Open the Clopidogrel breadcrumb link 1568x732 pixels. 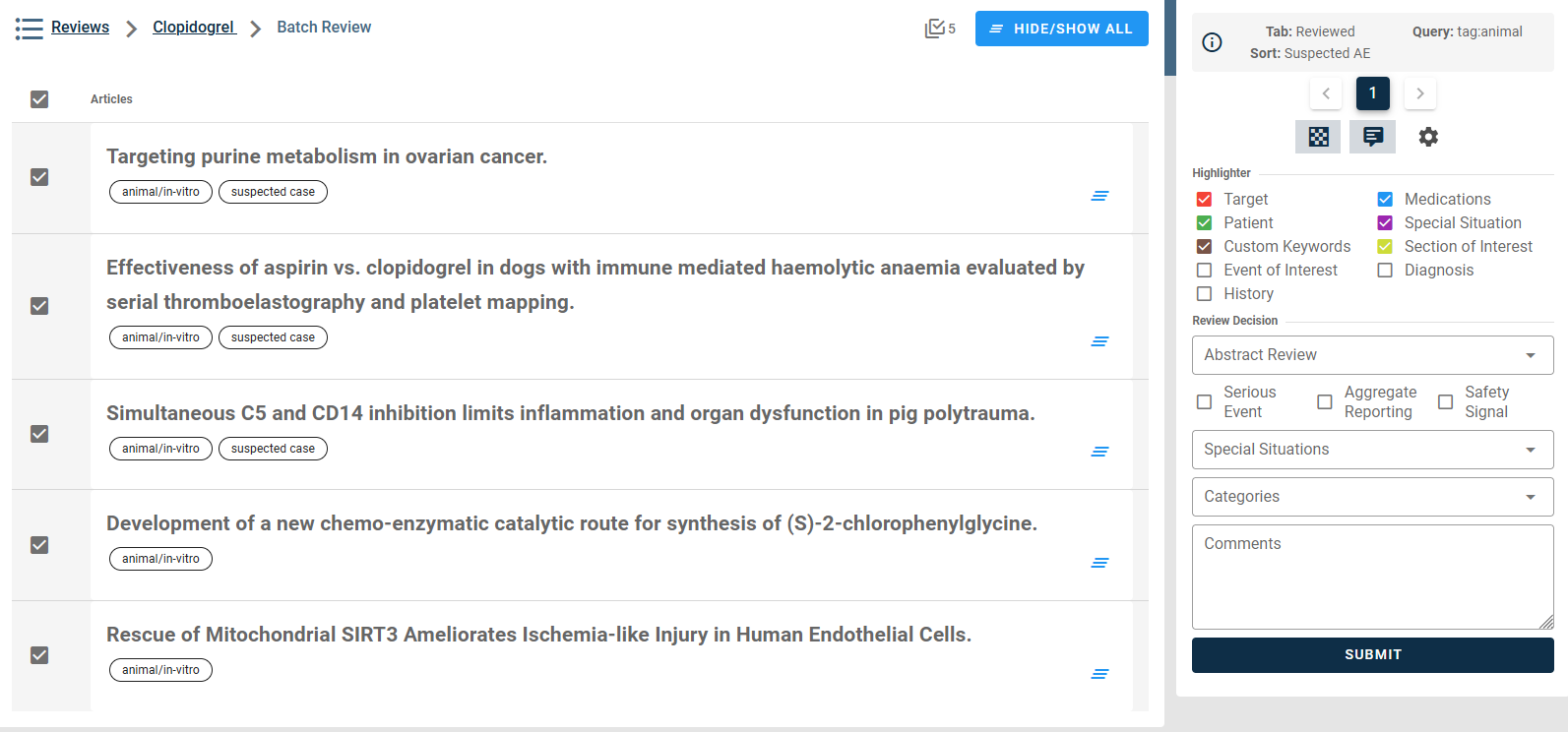coord(194,28)
